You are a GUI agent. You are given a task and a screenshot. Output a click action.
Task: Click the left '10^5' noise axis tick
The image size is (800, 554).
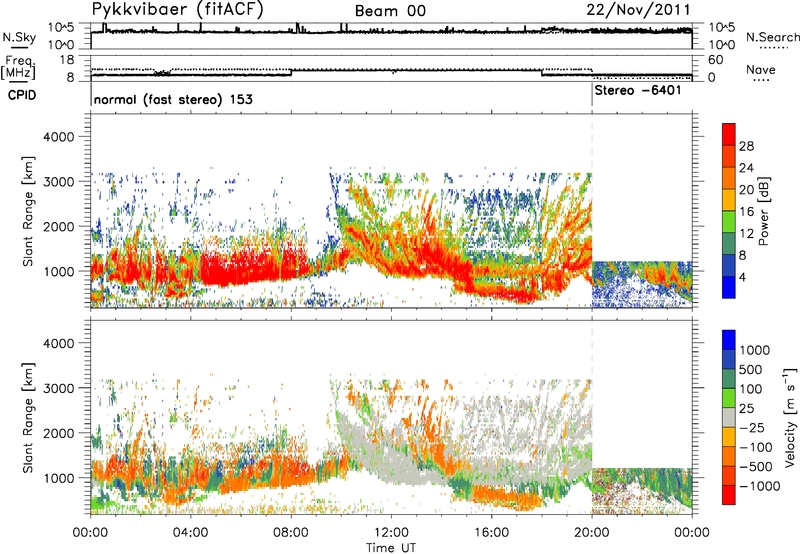click(61, 27)
